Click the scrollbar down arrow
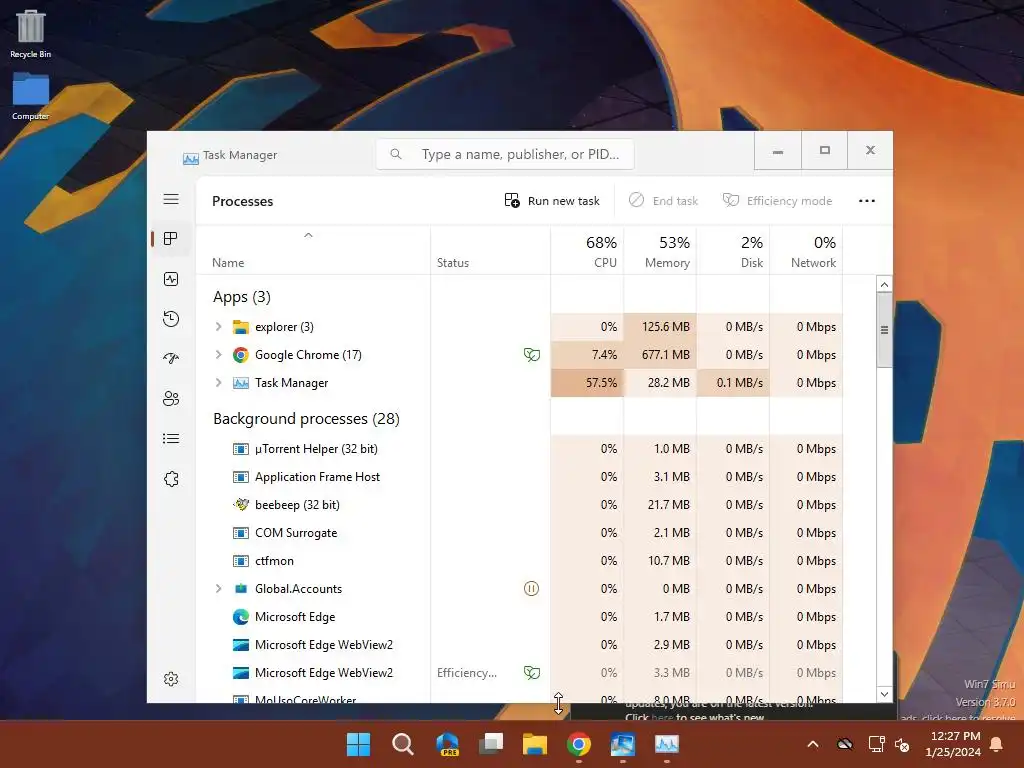This screenshot has width=1024, height=768. pyautogui.click(x=884, y=694)
